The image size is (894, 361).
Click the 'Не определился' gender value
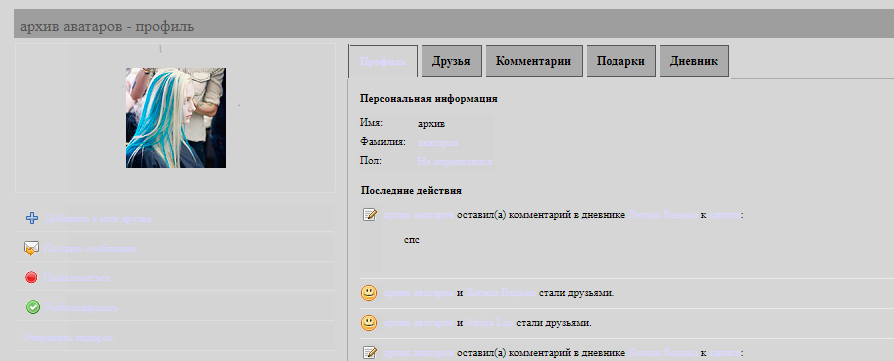pos(454,161)
